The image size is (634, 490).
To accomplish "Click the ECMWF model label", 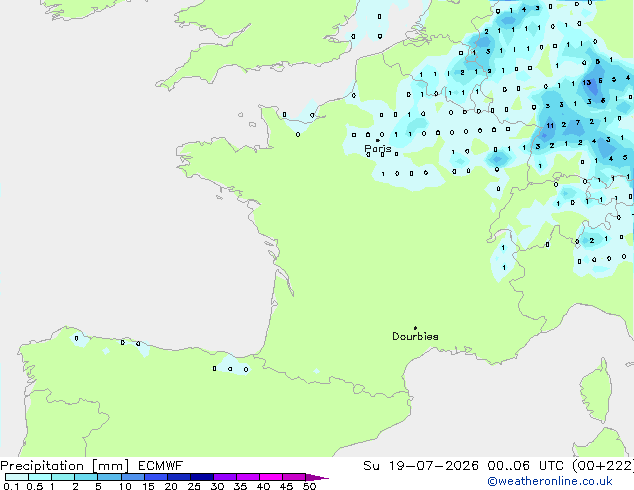I will (x=161, y=466).
